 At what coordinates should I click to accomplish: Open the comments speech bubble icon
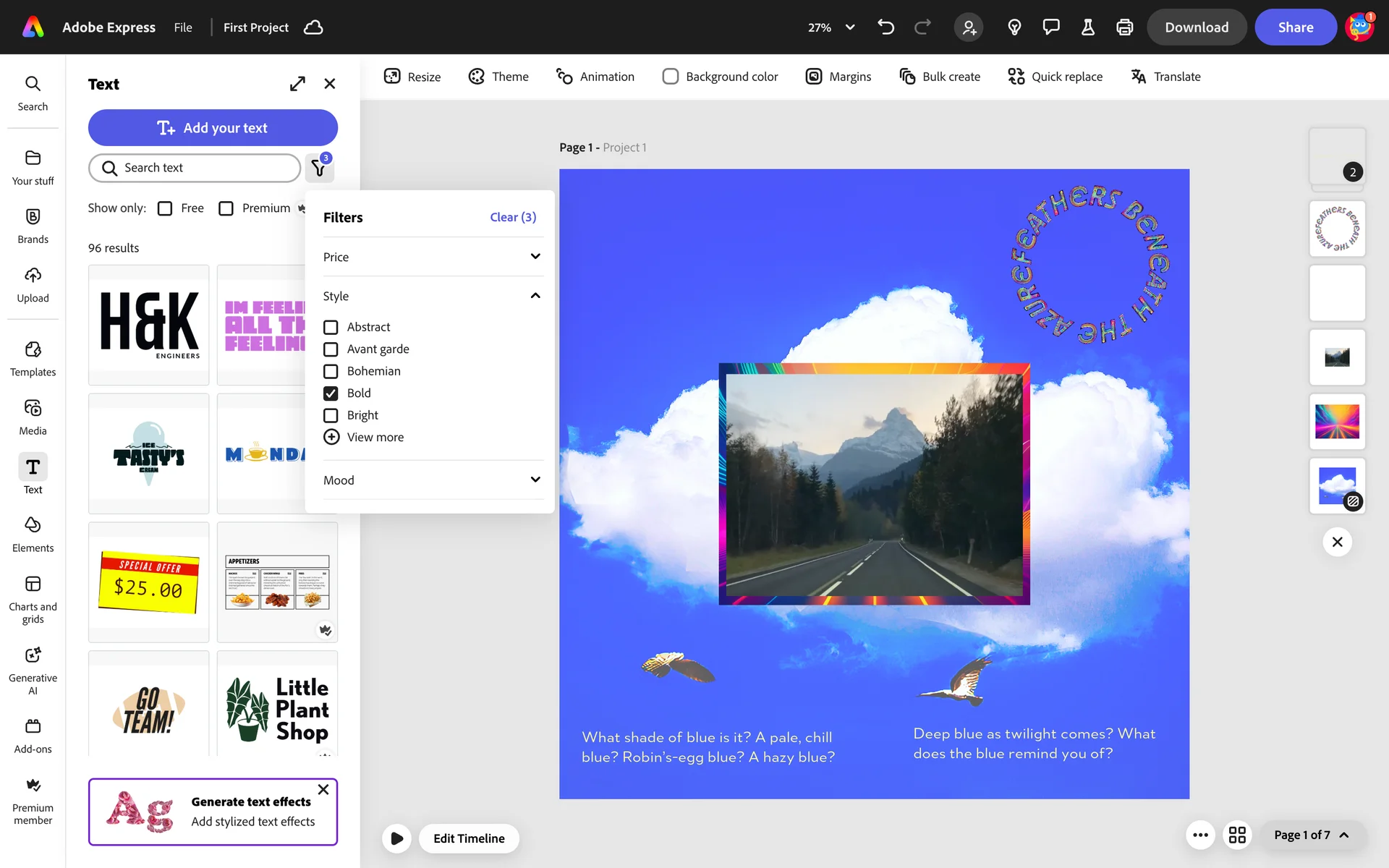(x=1050, y=27)
